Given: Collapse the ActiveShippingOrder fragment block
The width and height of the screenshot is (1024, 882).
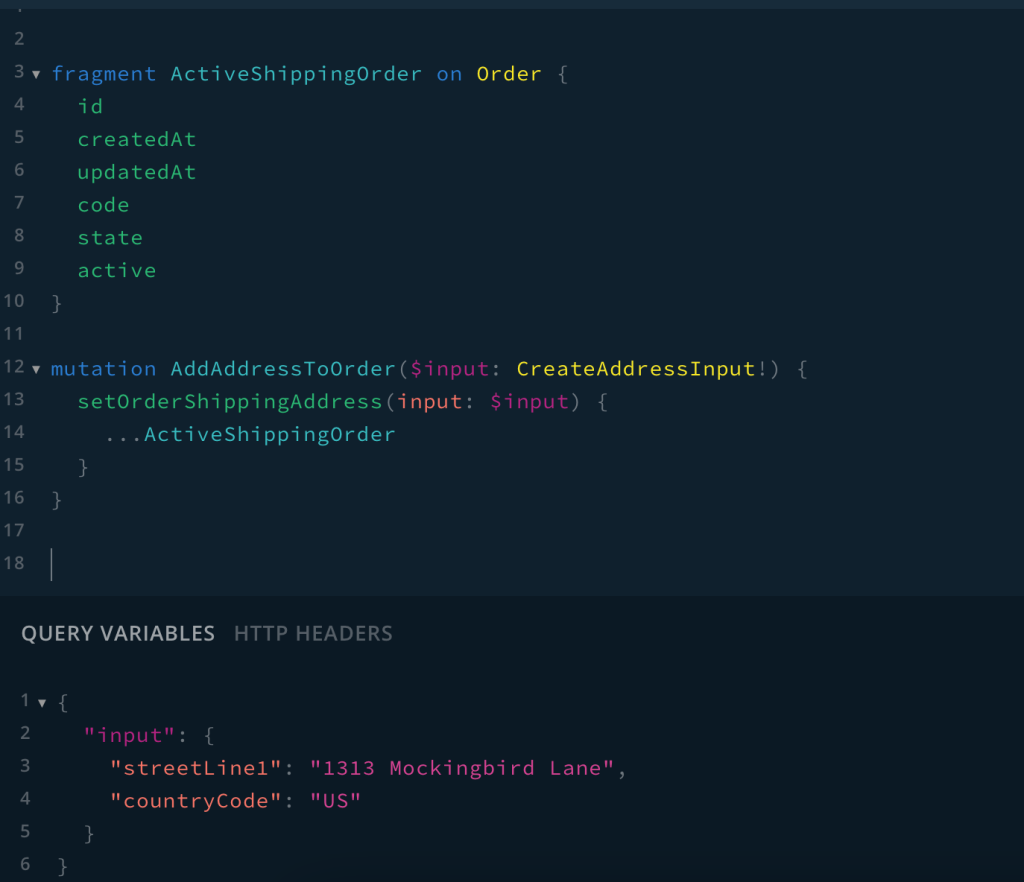Looking at the screenshot, I should [x=36, y=73].
